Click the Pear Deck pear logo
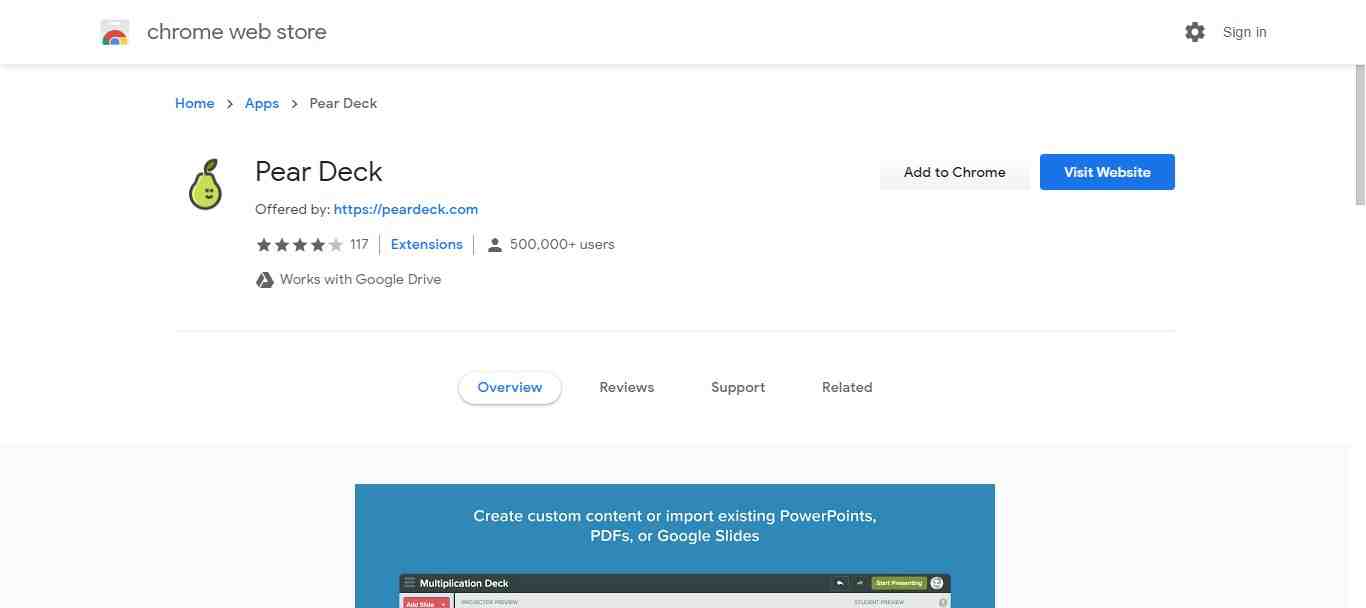The width and height of the screenshot is (1366, 608). coord(205,184)
